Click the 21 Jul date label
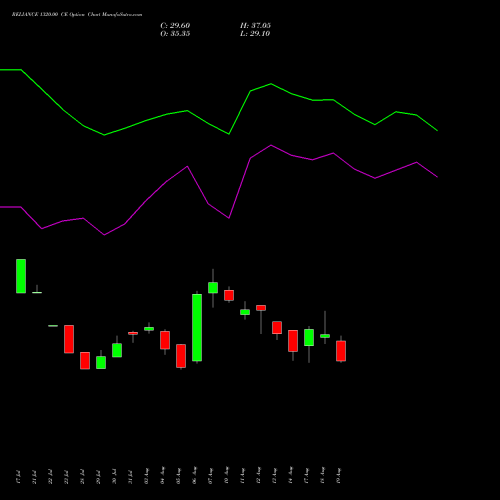Screen dimensions: 500x500 [x=34, y=477]
